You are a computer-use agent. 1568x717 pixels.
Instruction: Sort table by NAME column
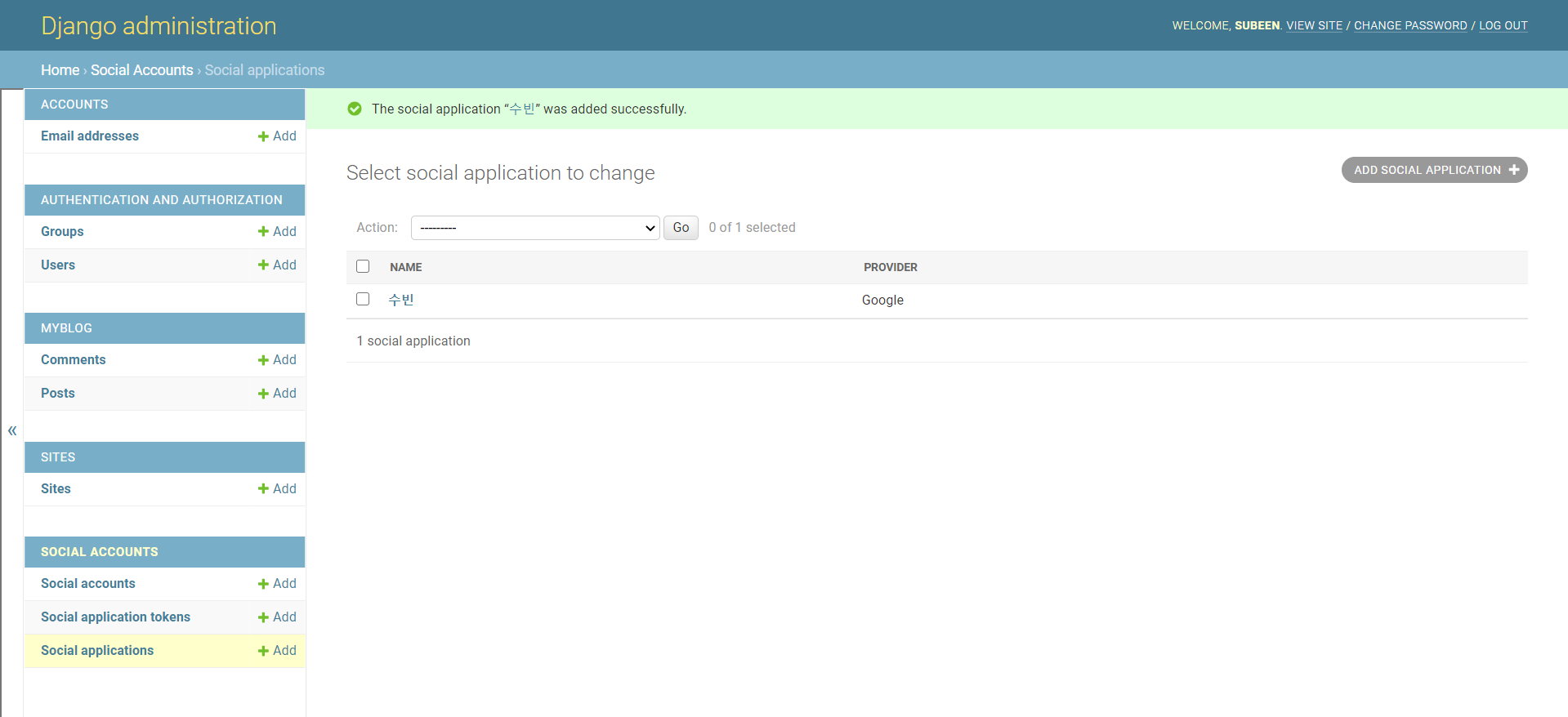tap(406, 267)
